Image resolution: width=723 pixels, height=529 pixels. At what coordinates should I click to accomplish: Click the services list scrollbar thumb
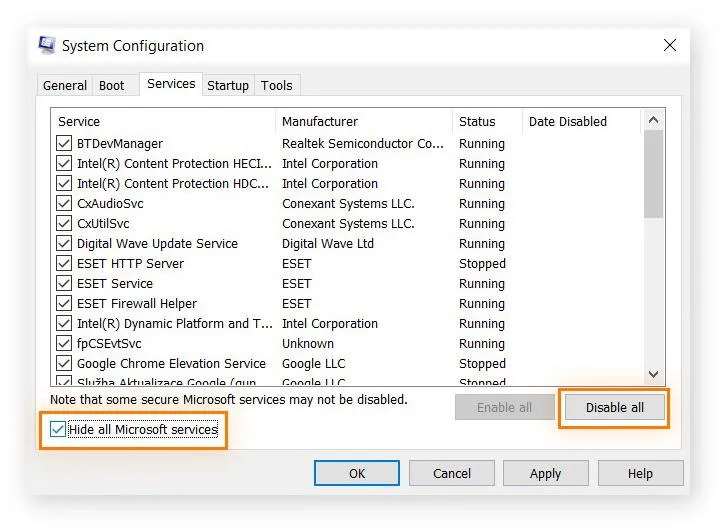point(653,174)
